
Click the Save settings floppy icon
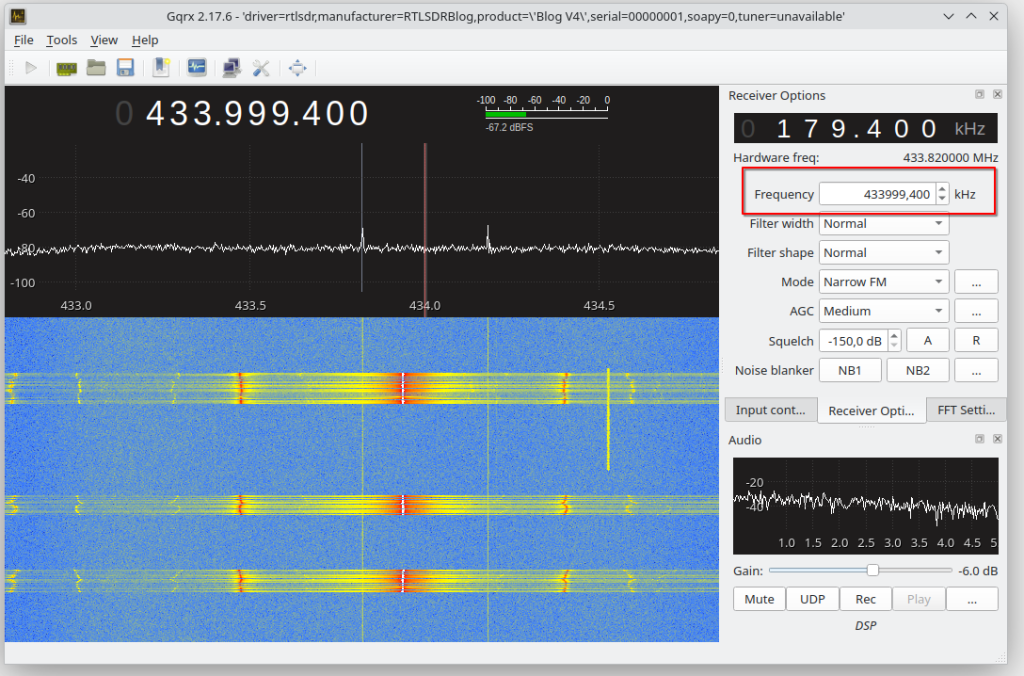tap(125, 68)
